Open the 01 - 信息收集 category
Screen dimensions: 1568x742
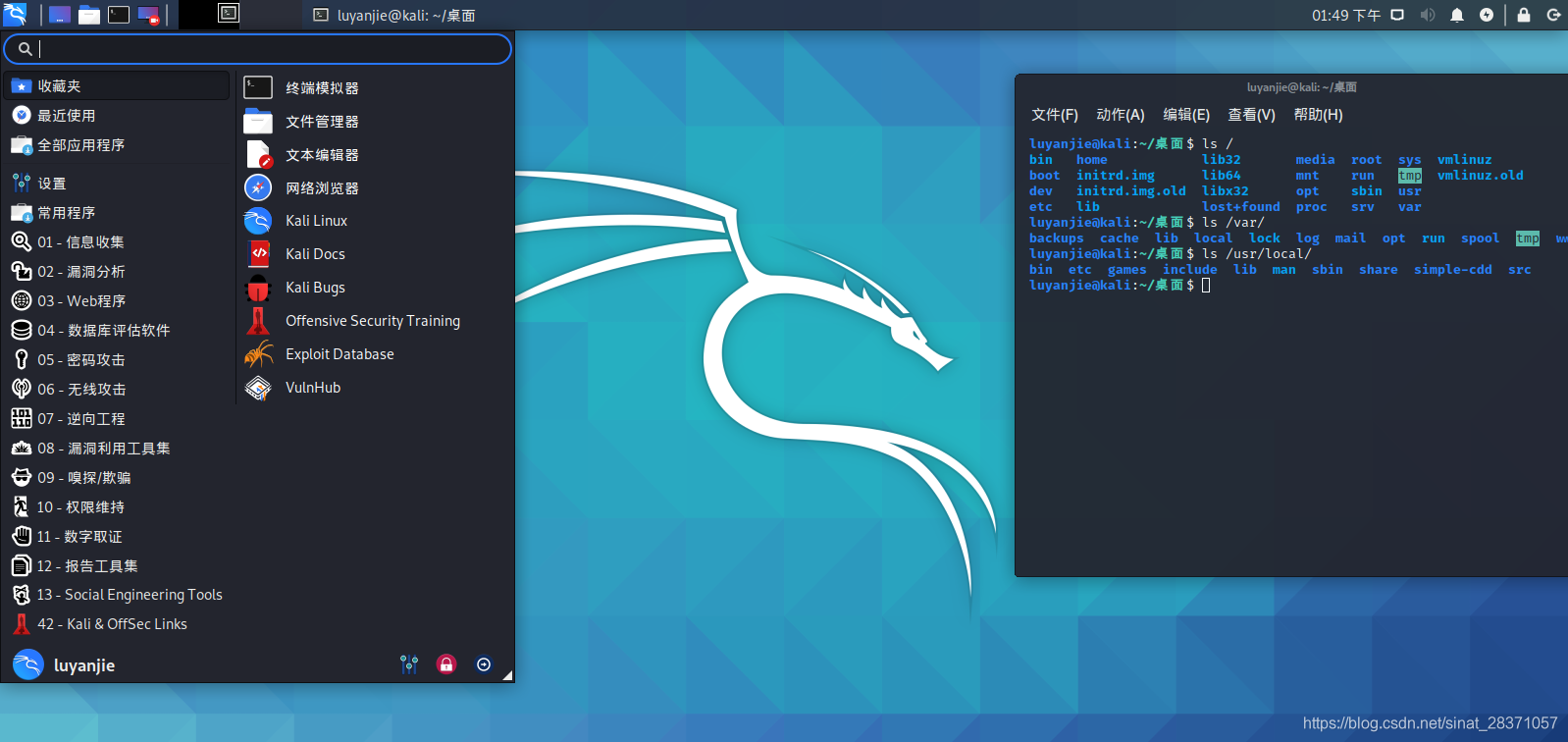[118, 241]
